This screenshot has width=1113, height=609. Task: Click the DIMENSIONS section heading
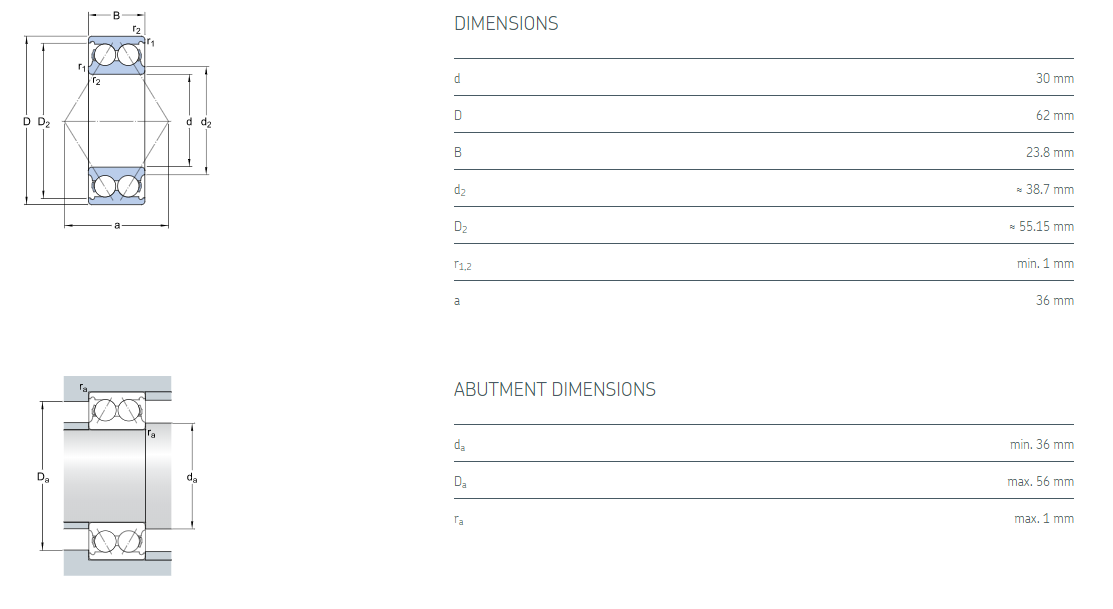click(x=506, y=24)
